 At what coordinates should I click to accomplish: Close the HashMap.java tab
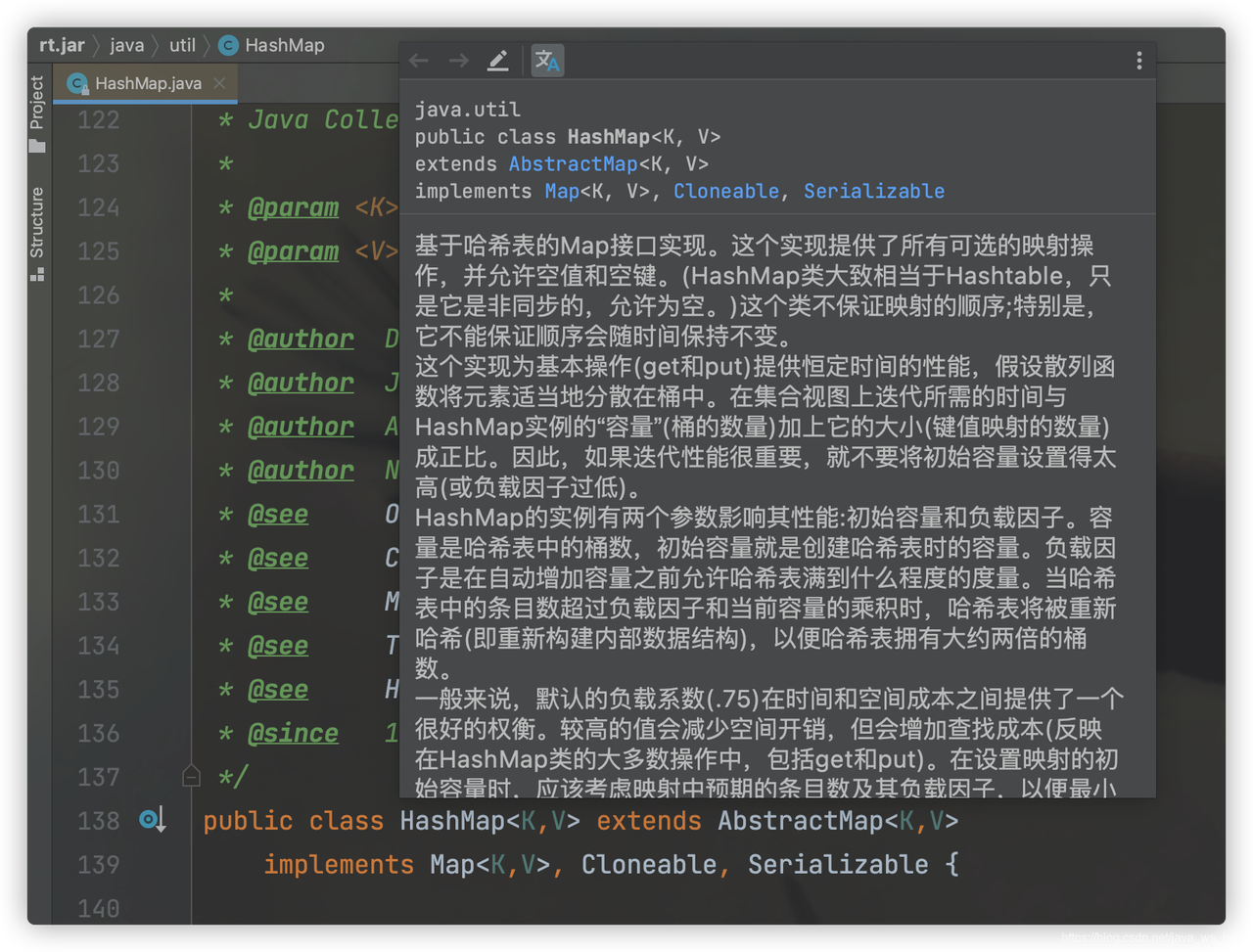click(219, 84)
